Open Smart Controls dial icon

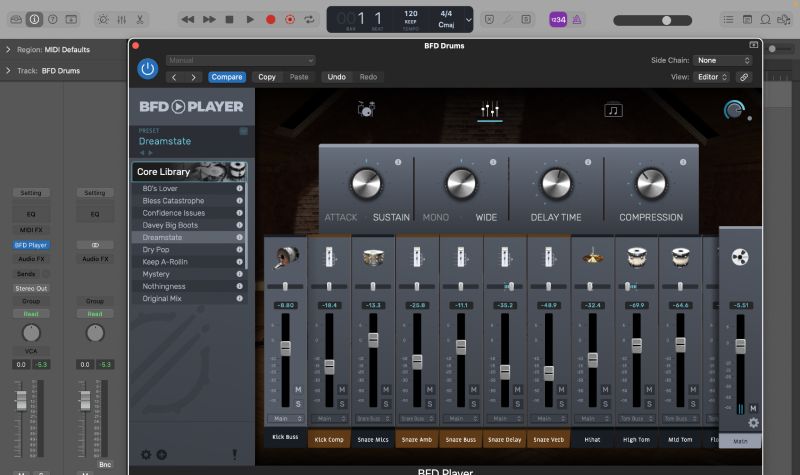click(x=103, y=19)
